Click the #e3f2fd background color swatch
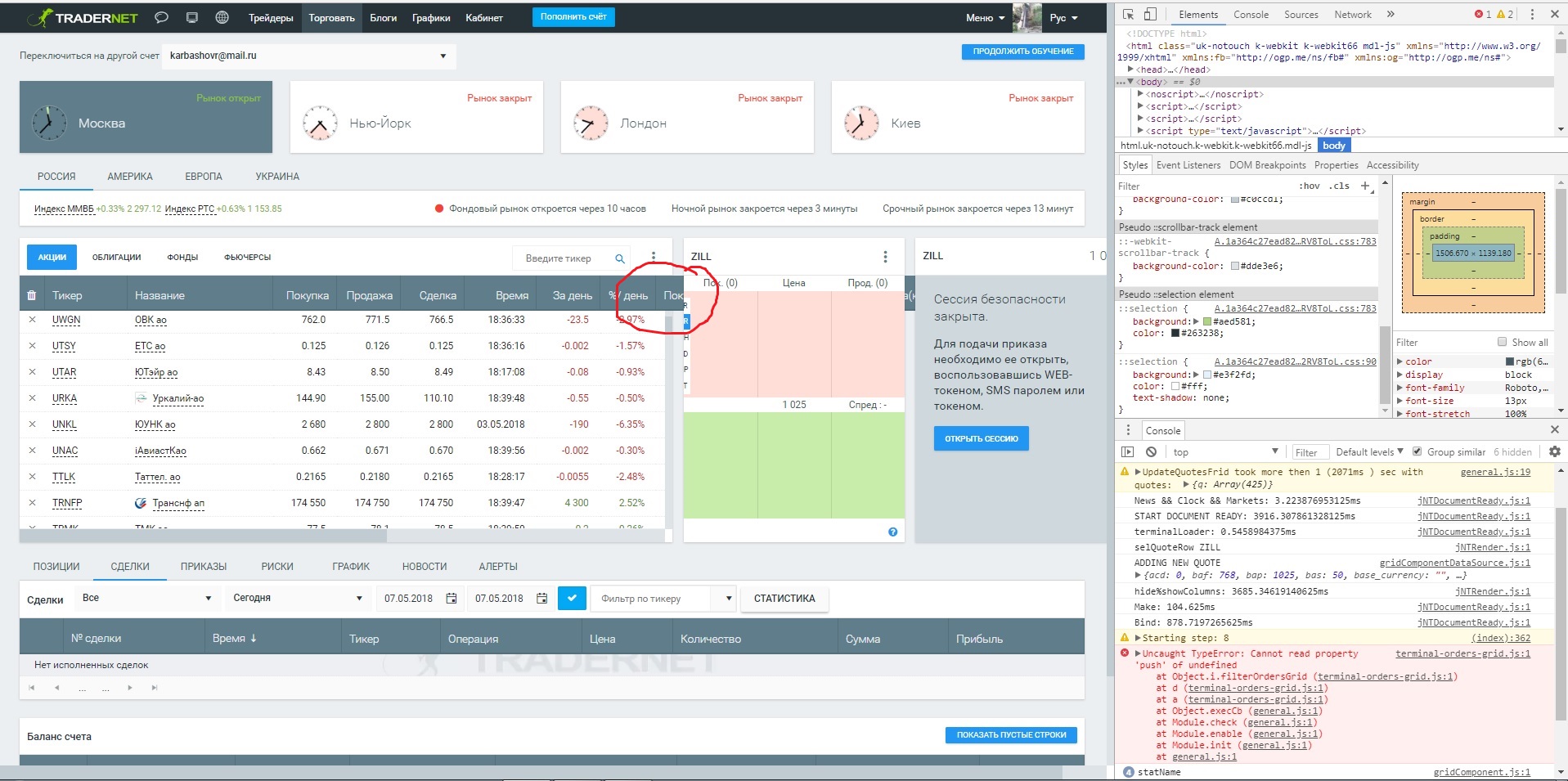 [1207, 375]
